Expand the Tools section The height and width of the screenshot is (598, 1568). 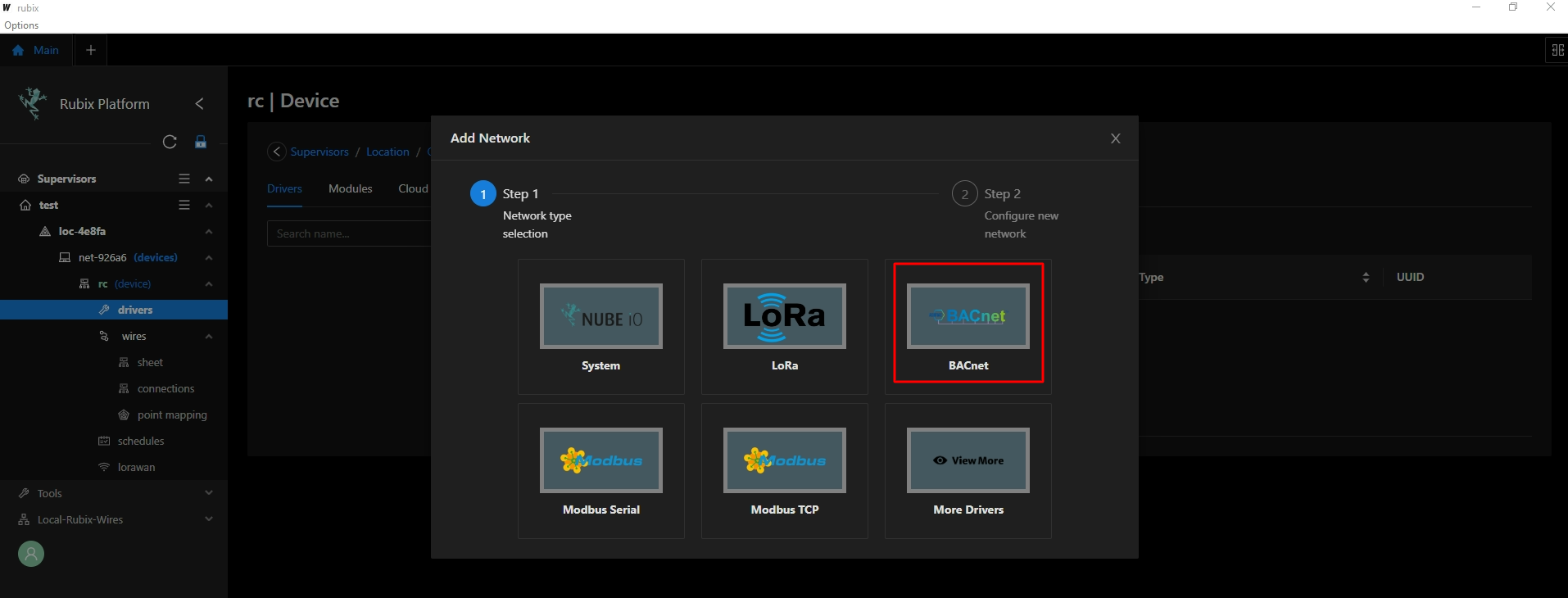tap(209, 493)
